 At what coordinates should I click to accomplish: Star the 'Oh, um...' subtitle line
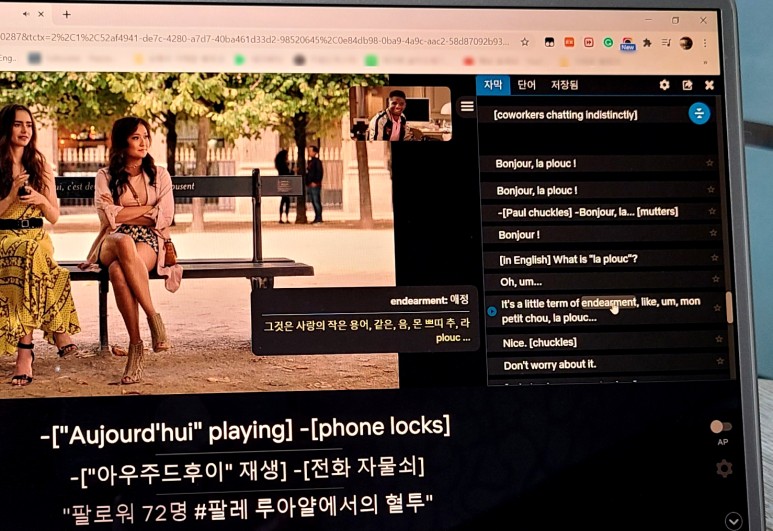tap(715, 279)
